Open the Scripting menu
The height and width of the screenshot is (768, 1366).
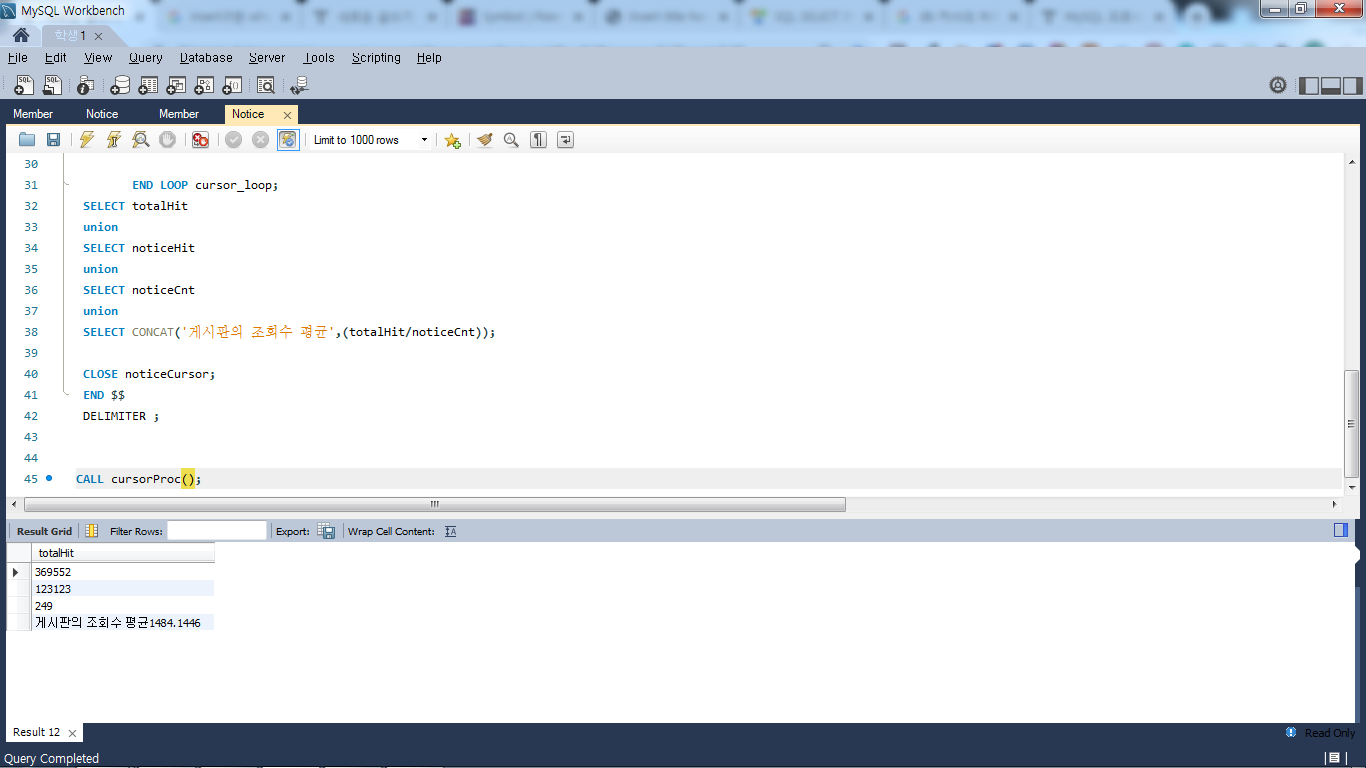[x=376, y=58]
